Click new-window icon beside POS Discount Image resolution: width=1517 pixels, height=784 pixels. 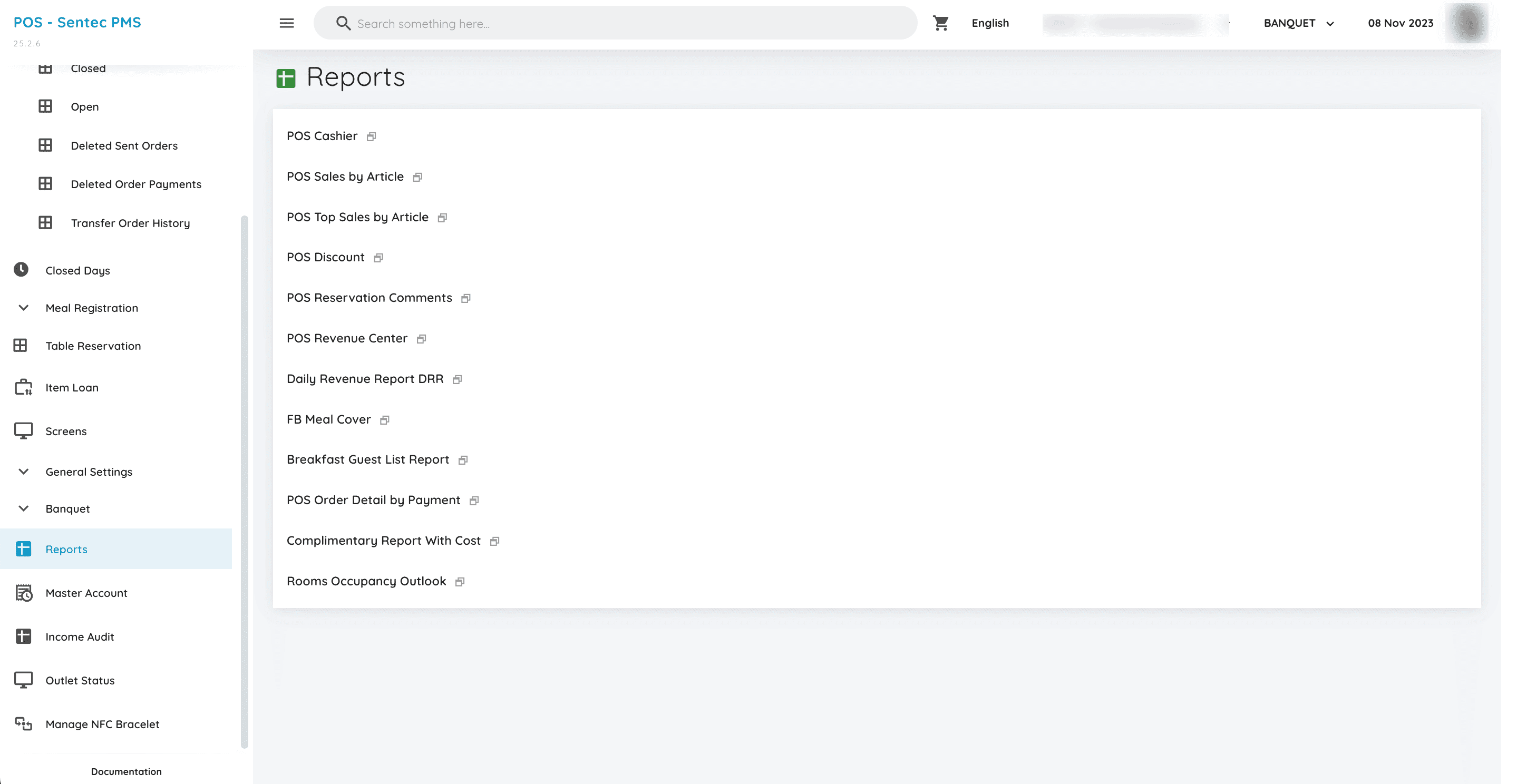(378, 258)
